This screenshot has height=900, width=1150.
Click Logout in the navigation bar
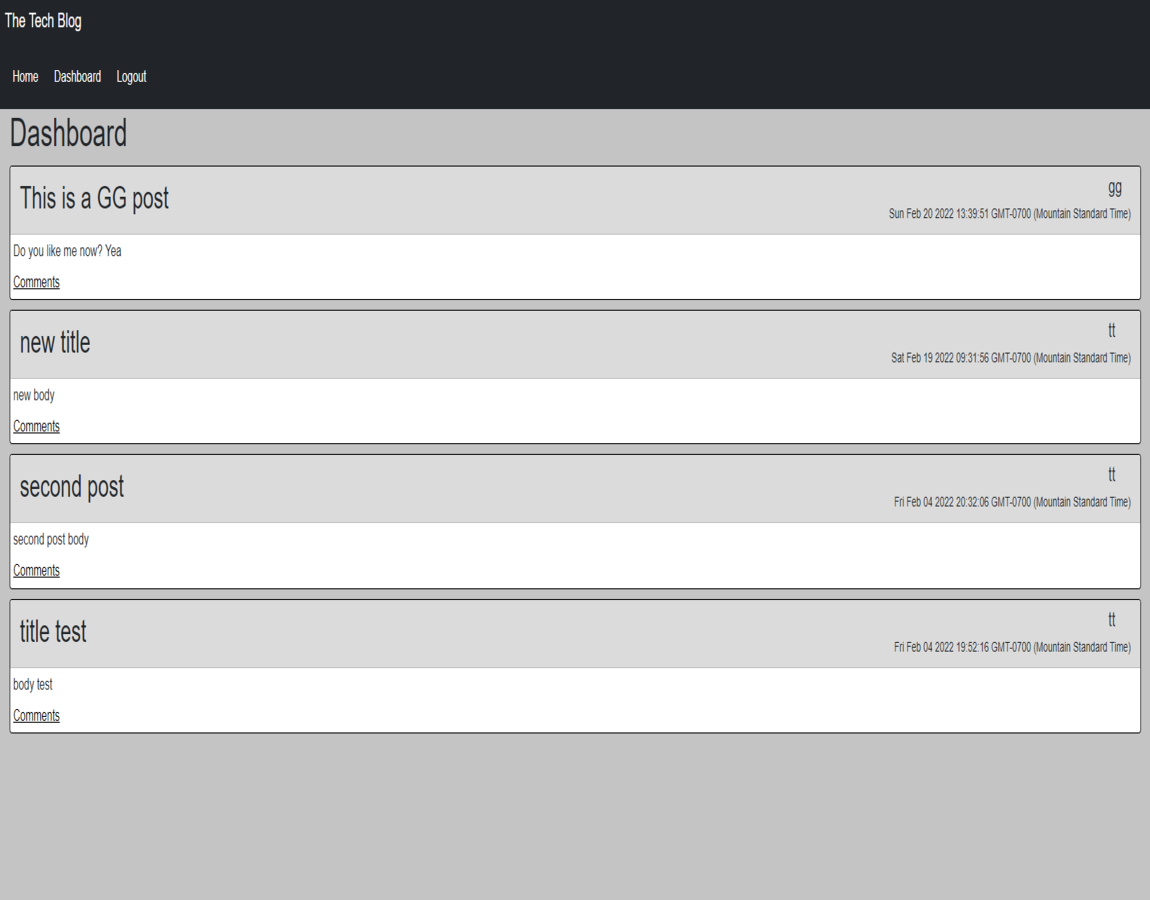(131, 76)
